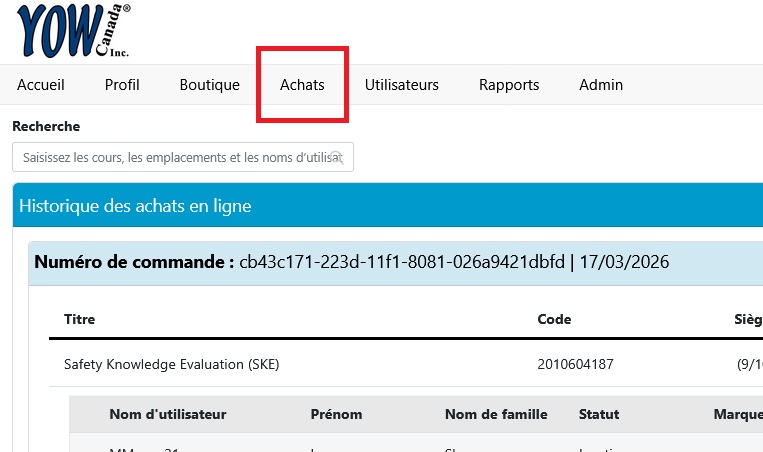
Task: Click the magnifying glass search icon
Action: 336,157
